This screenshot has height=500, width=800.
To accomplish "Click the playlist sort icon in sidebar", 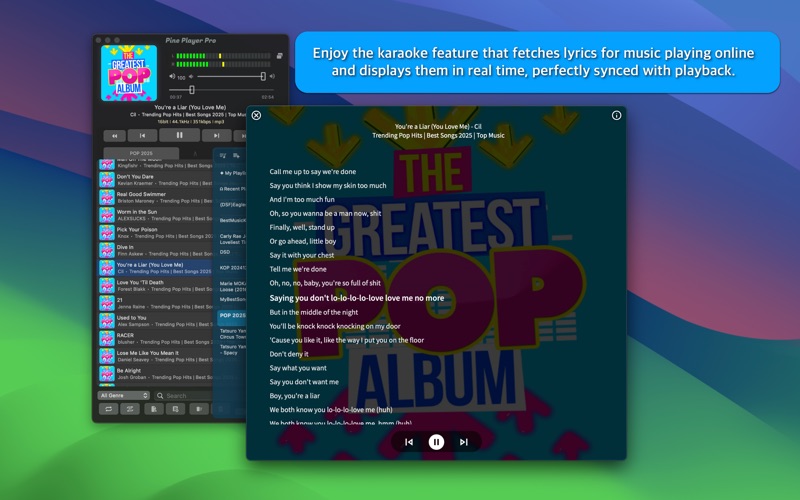I will (x=223, y=156).
